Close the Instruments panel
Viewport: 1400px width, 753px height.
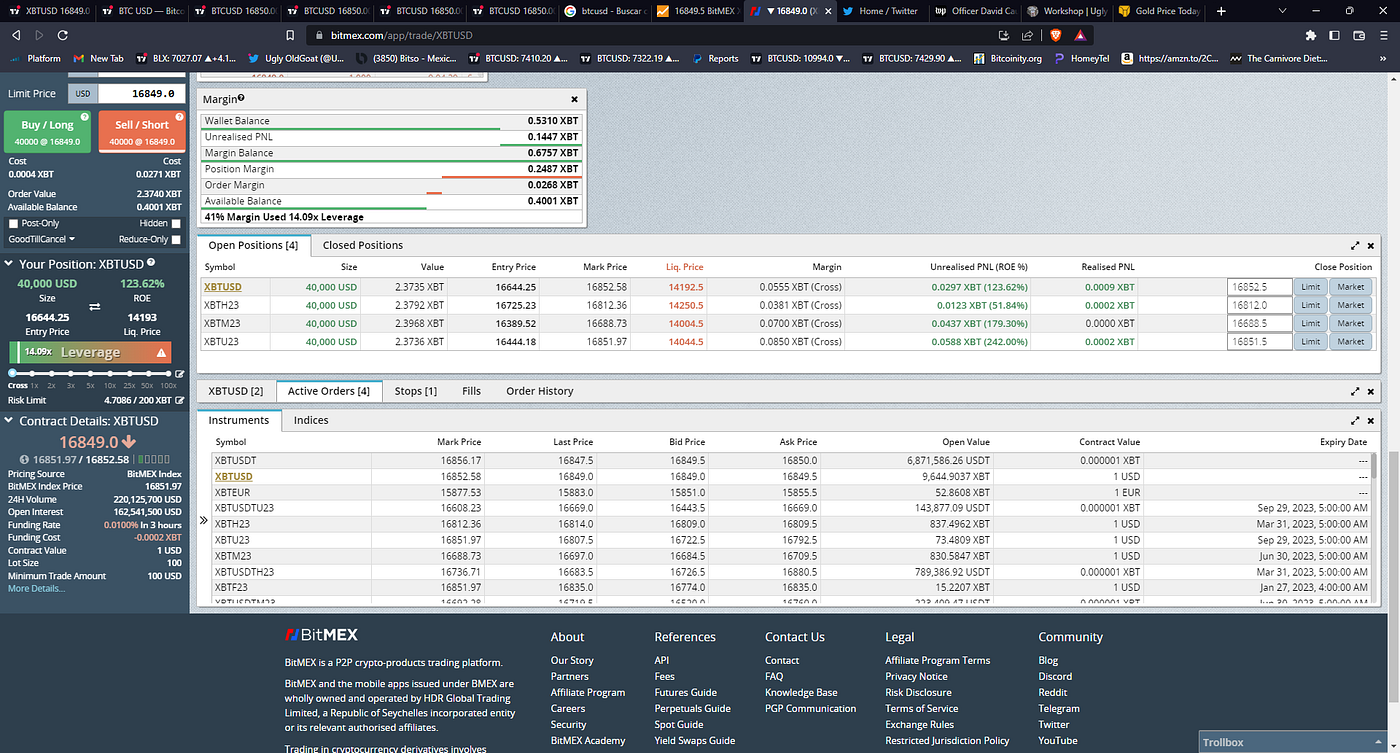click(1371, 421)
